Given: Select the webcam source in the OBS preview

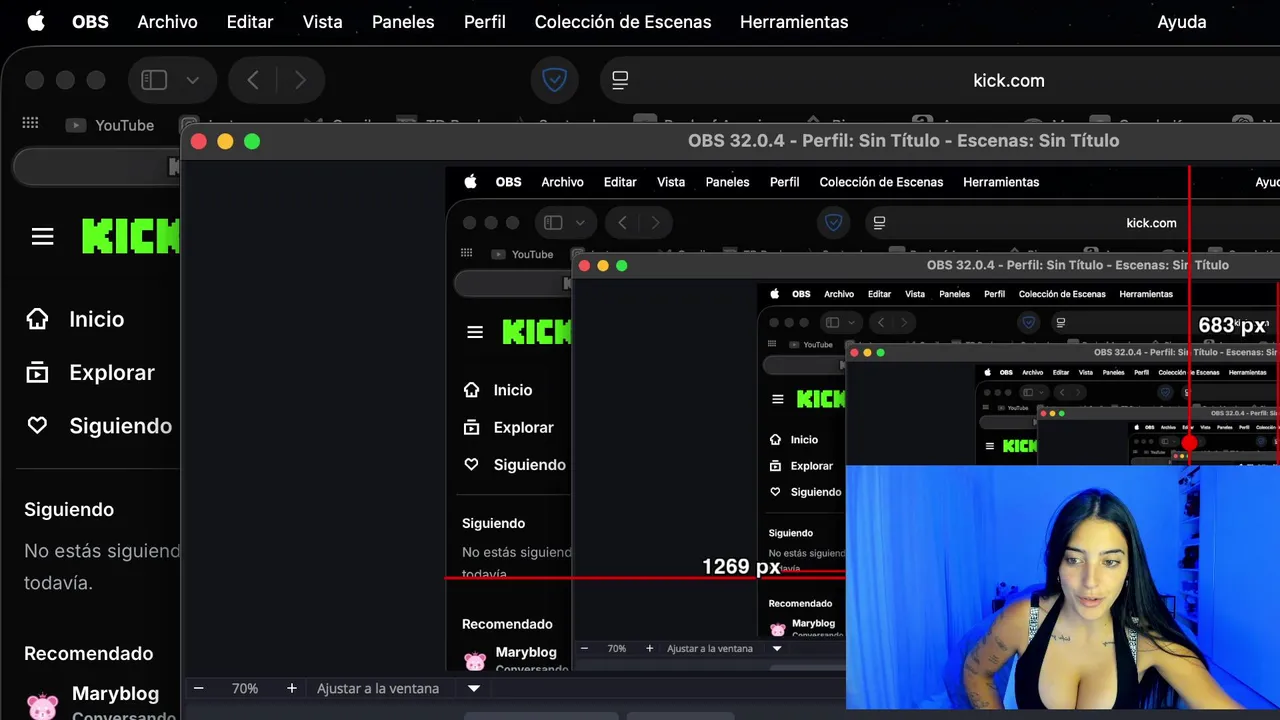Looking at the screenshot, I should 1062,587.
